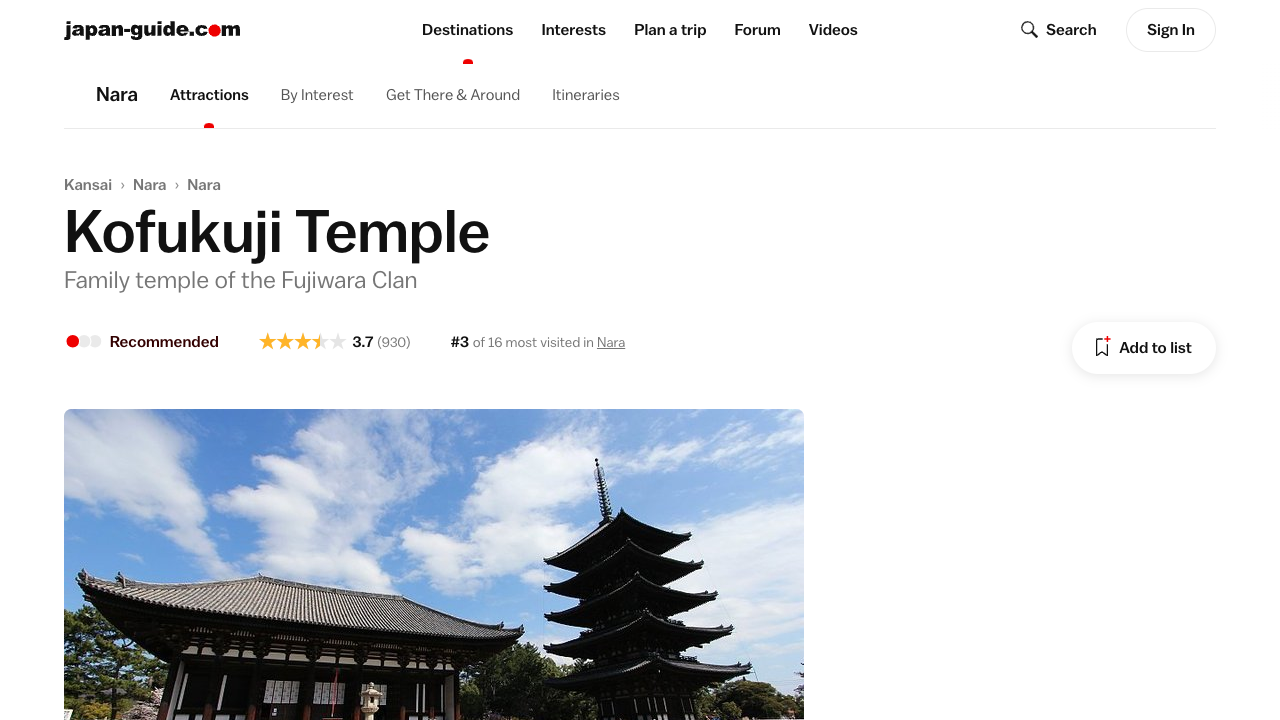This screenshot has width=1280, height=720.
Task: Open the Videos section
Action: tap(833, 30)
